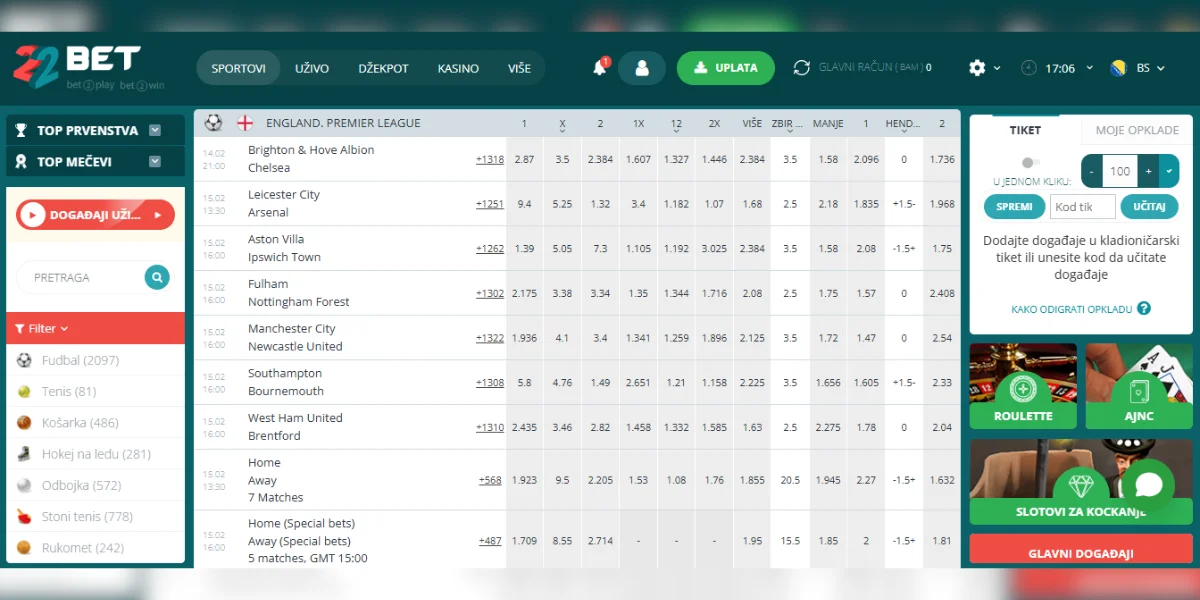Select the Fudbal sport icon
The image size is (1200, 600).
pos(22,360)
